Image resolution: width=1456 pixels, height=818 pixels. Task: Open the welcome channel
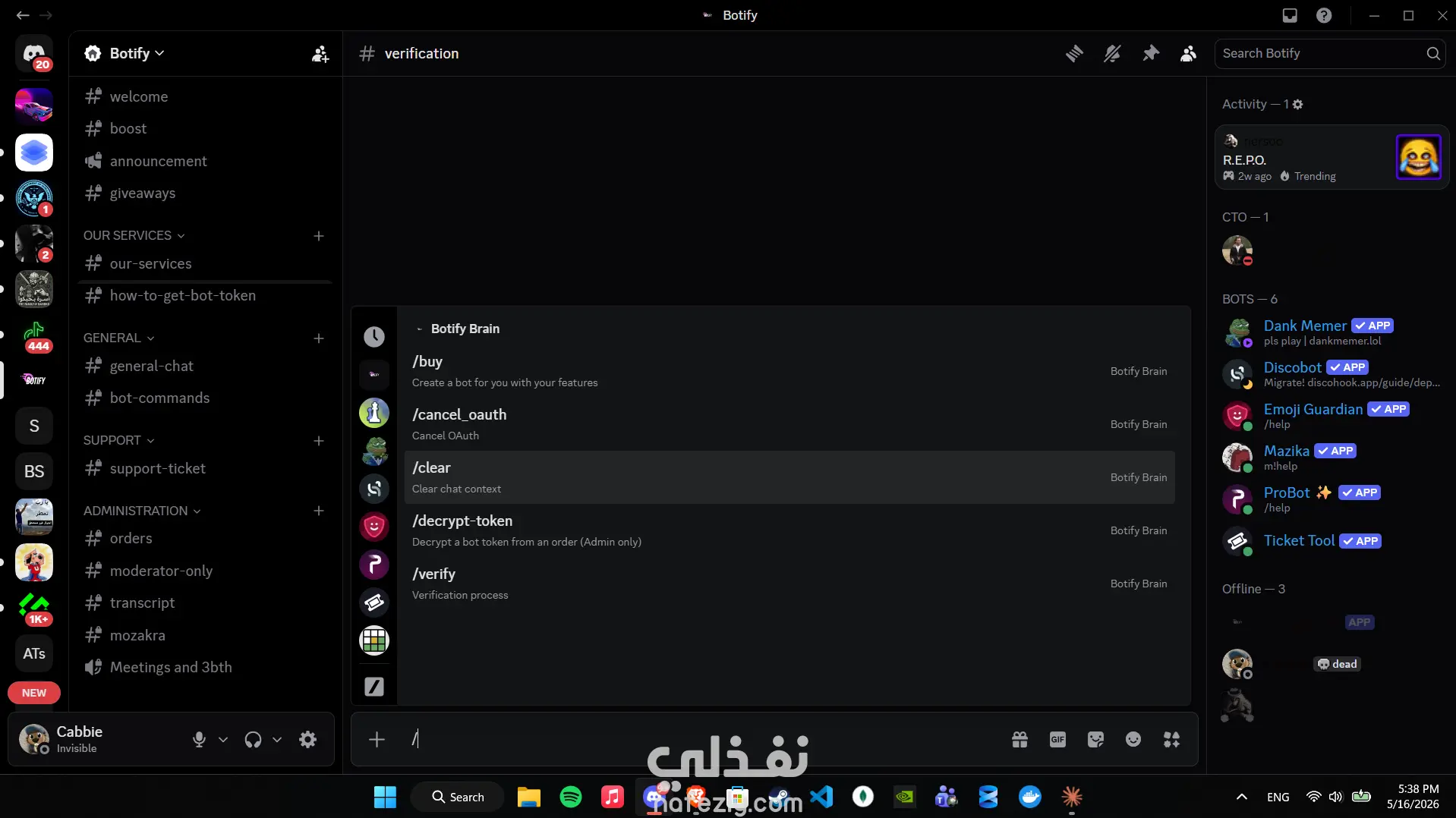tap(205, 96)
